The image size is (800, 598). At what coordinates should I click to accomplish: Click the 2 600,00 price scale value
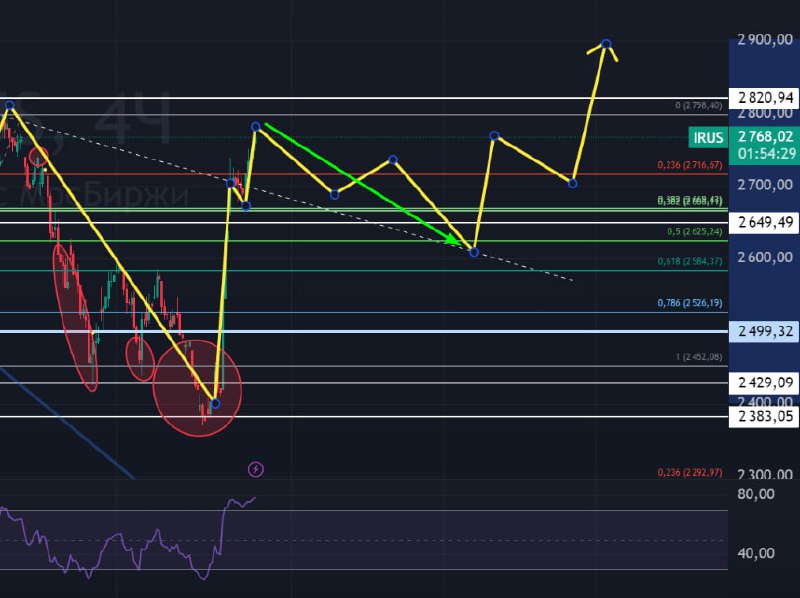765,257
